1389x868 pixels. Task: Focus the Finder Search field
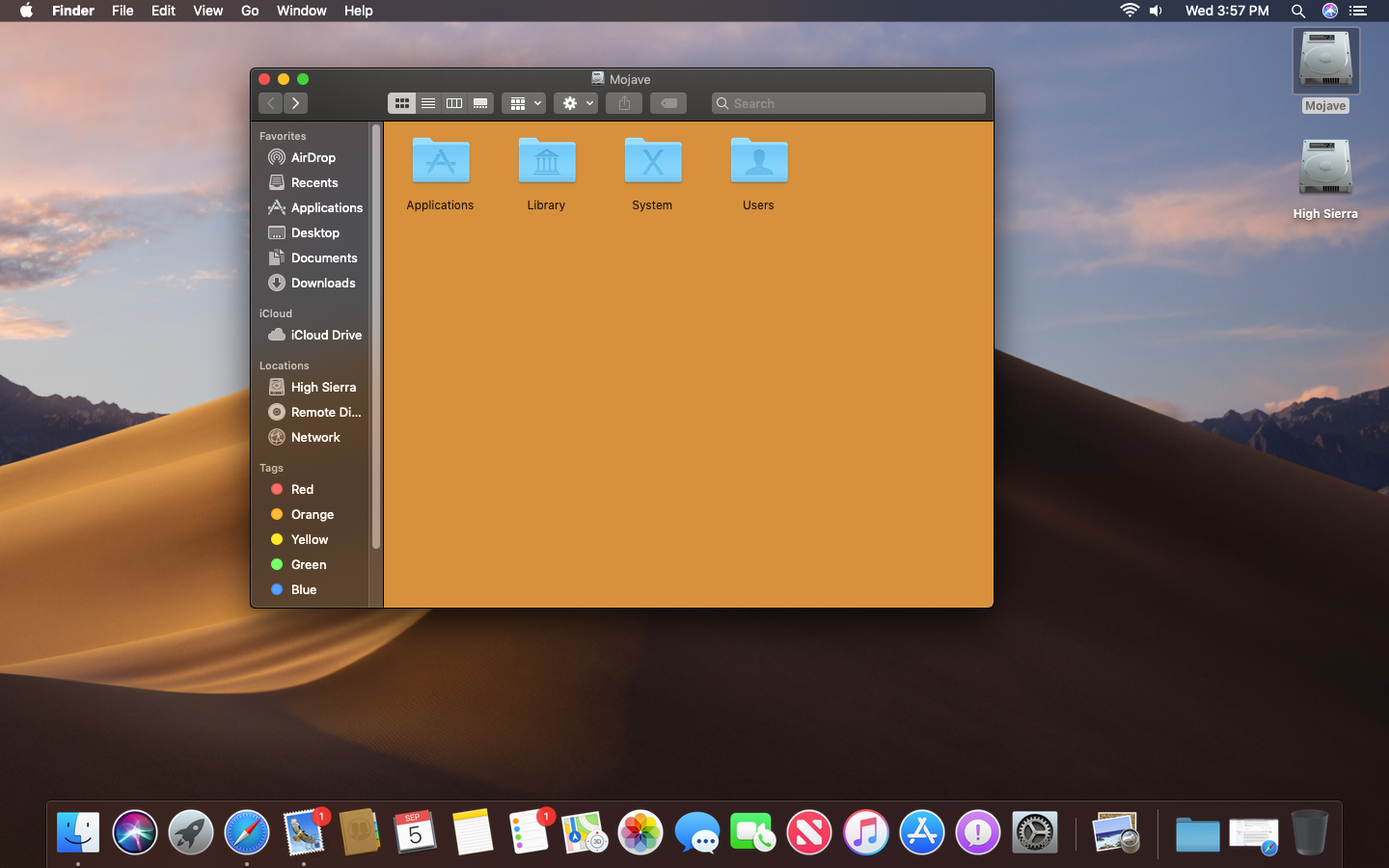(x=849, y=103)
